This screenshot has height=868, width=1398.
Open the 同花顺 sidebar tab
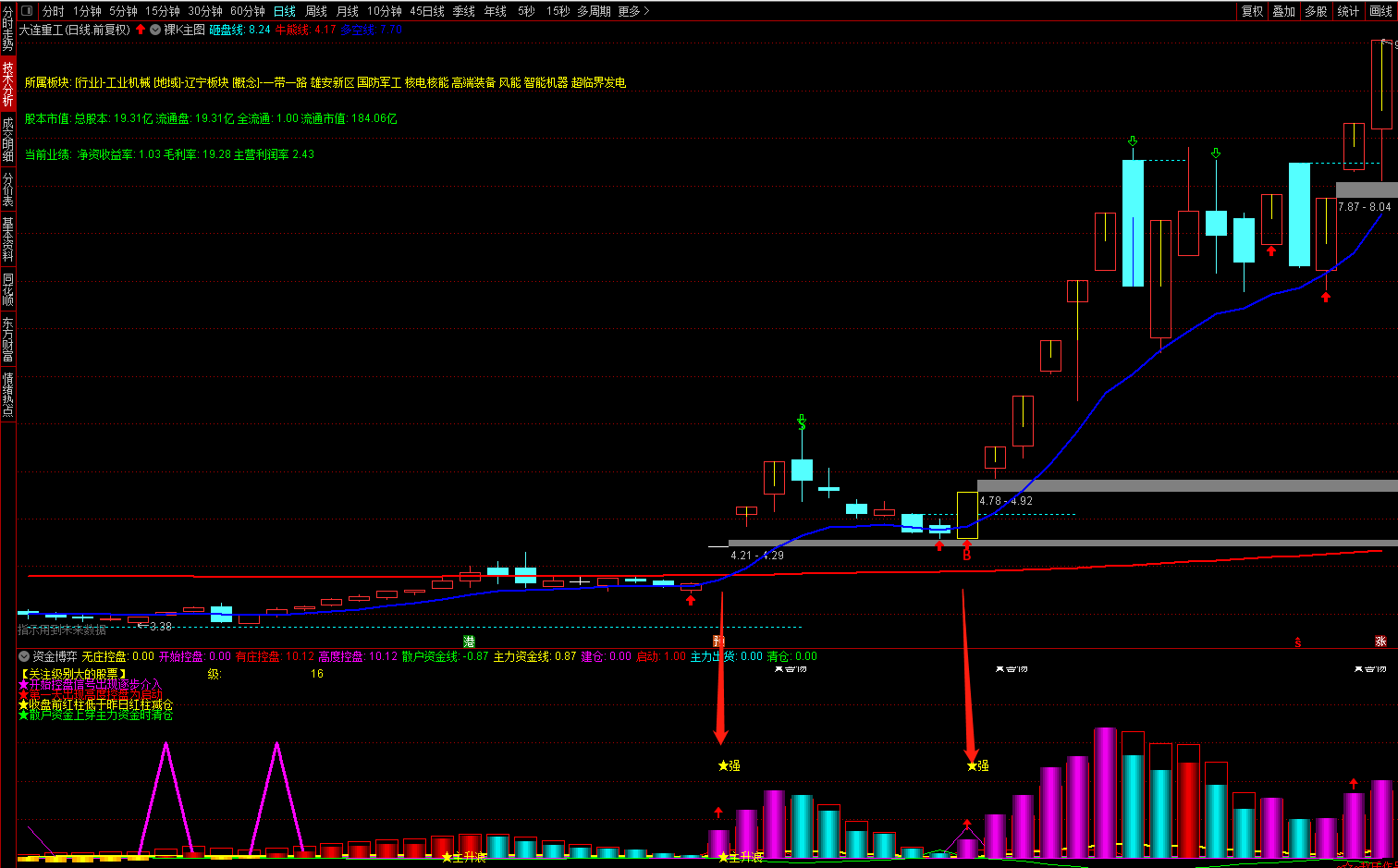(x=7, y=288)
